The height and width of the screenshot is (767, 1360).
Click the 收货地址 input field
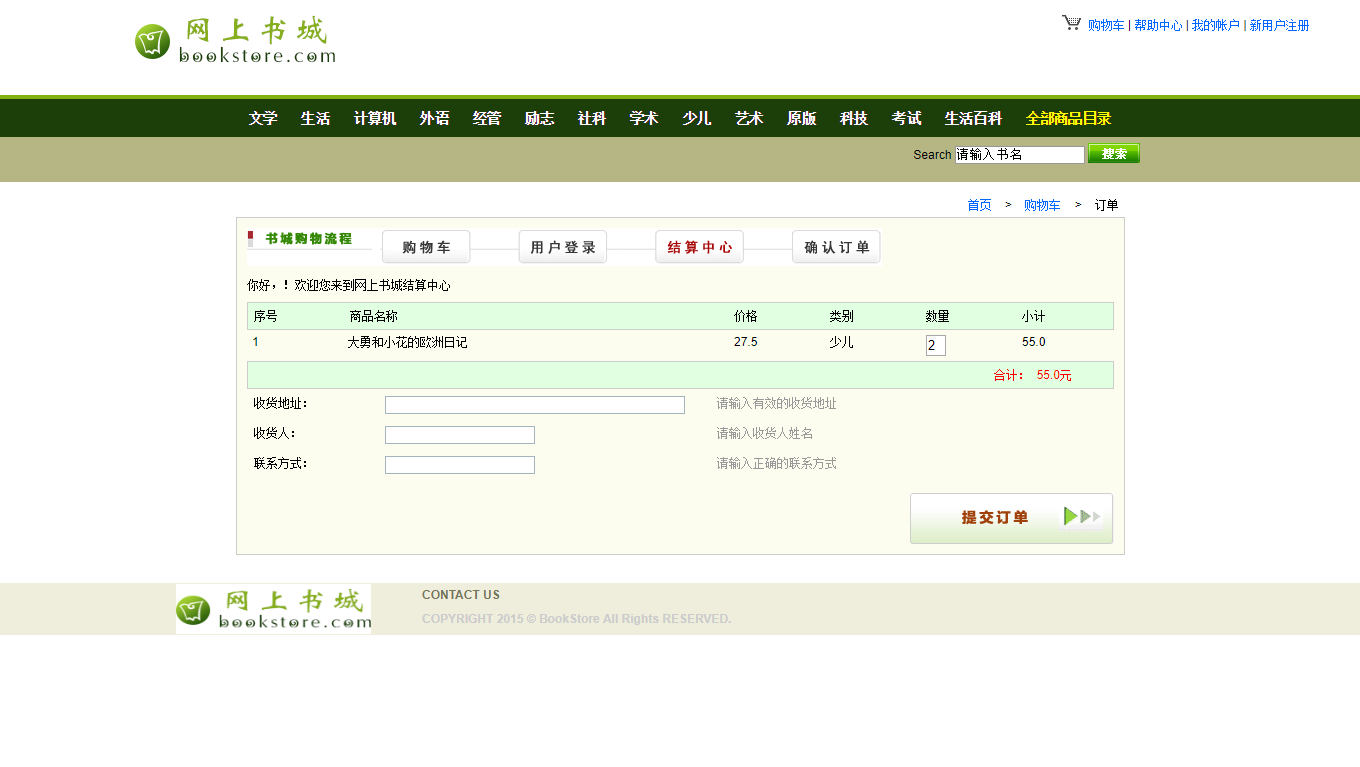[x=535, y=405]
